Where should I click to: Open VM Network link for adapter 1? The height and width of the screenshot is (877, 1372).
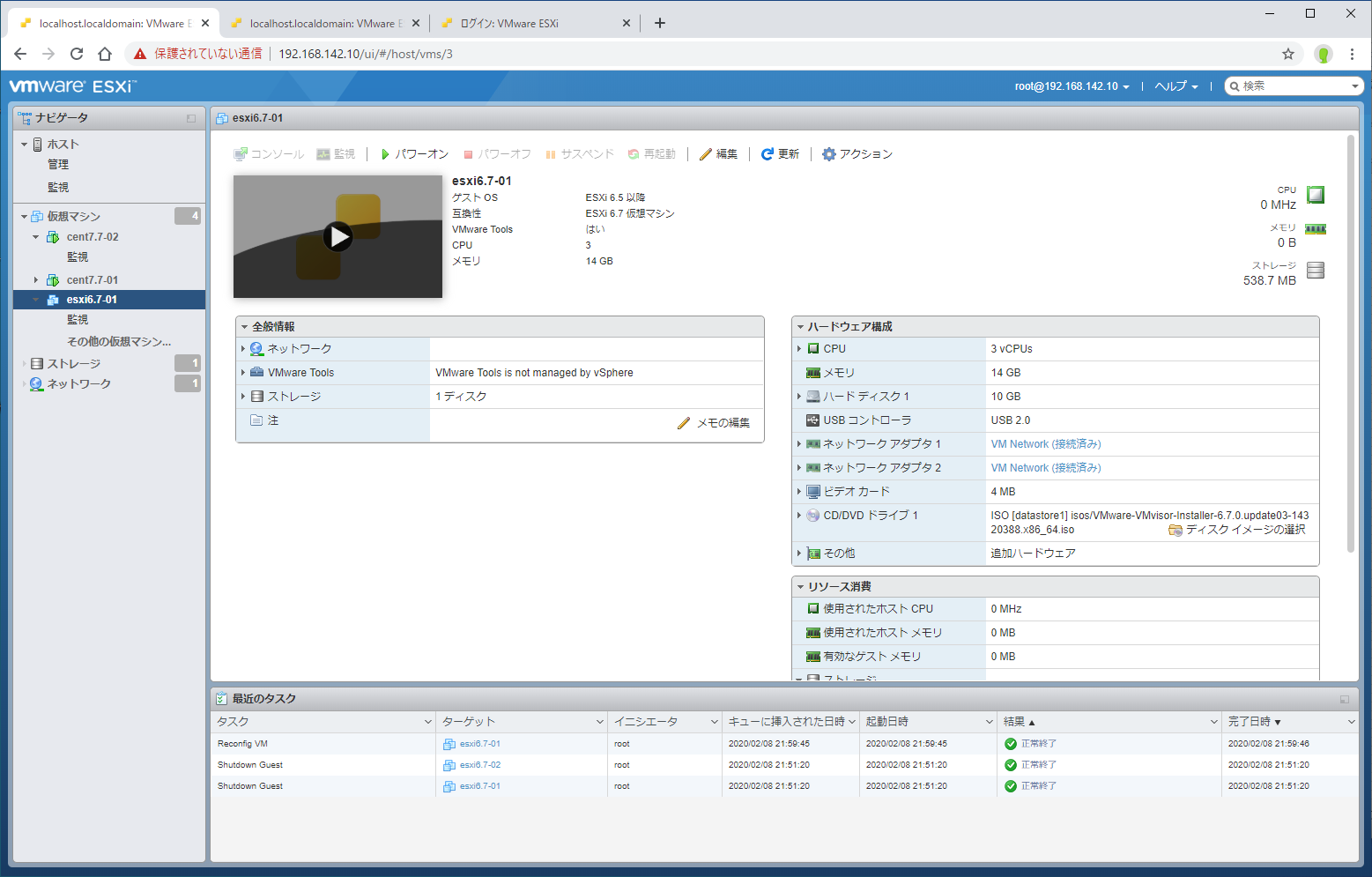pos(1046,444)
